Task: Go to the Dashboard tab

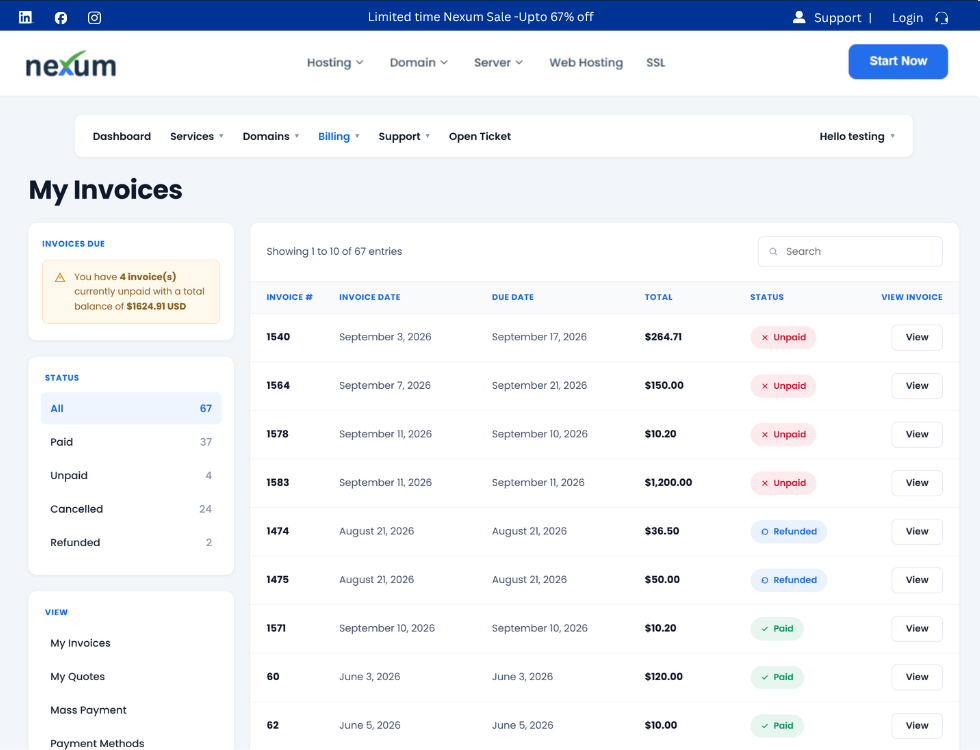Action: pos(122,136)
